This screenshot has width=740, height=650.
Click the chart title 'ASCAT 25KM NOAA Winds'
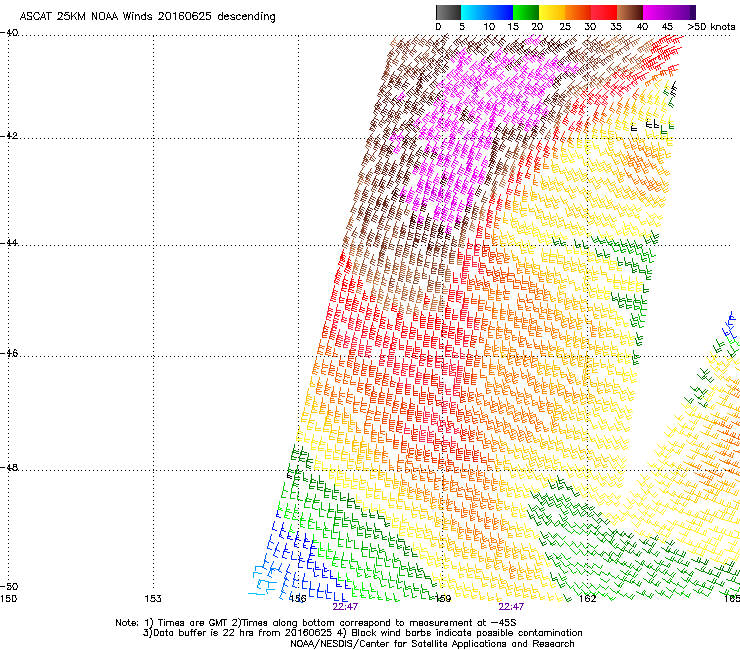(87, 16)
